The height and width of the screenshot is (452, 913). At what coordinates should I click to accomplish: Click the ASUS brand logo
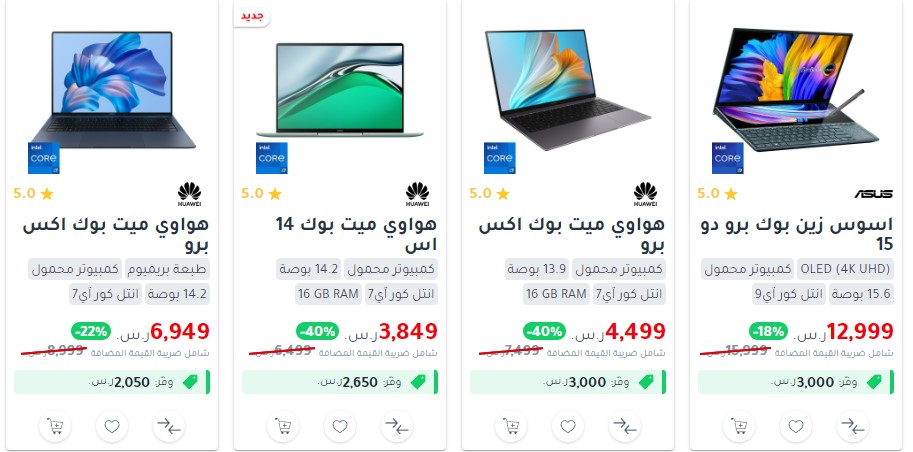[873, 193]
